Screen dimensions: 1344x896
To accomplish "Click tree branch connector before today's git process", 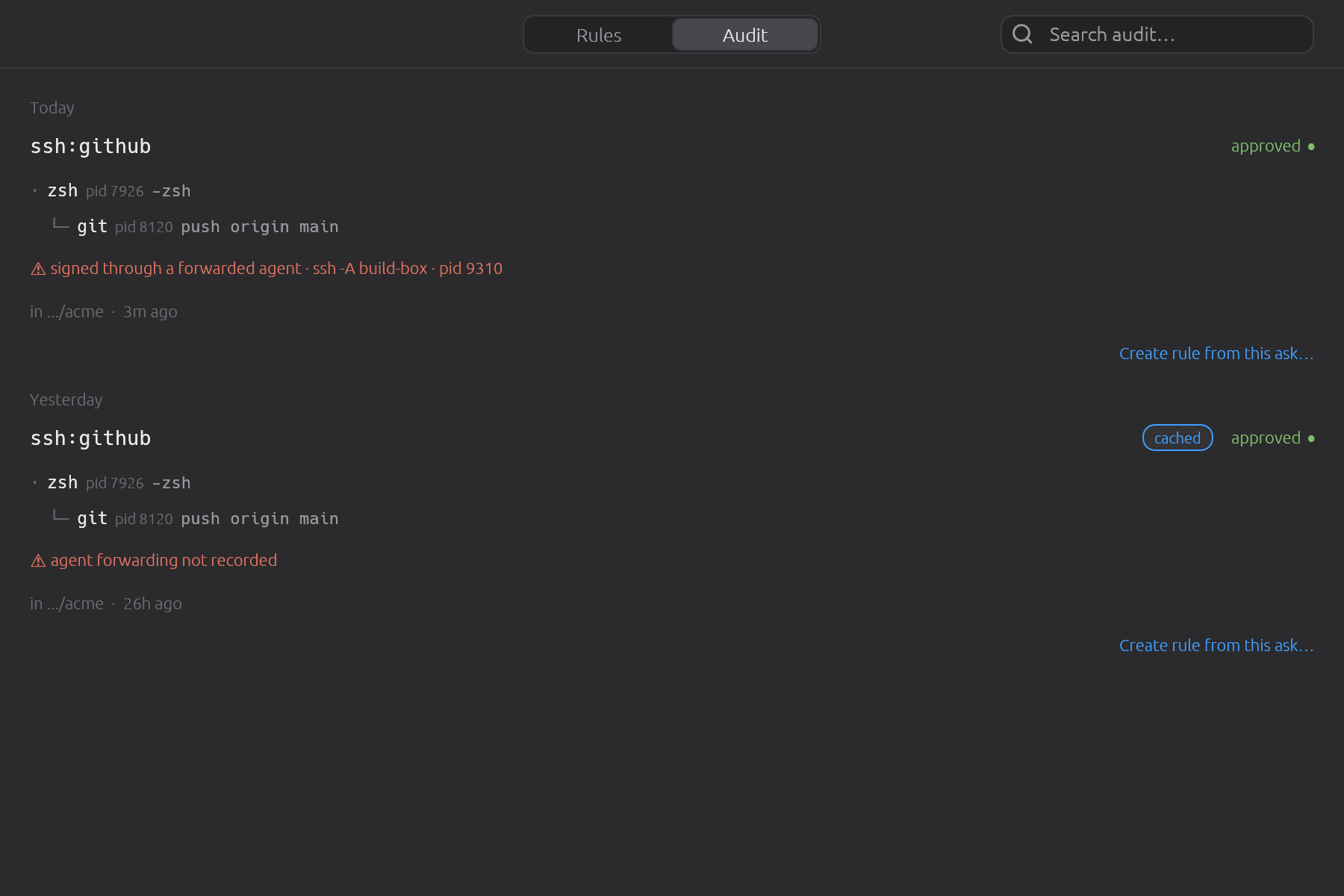I will (x=61, y=224).
